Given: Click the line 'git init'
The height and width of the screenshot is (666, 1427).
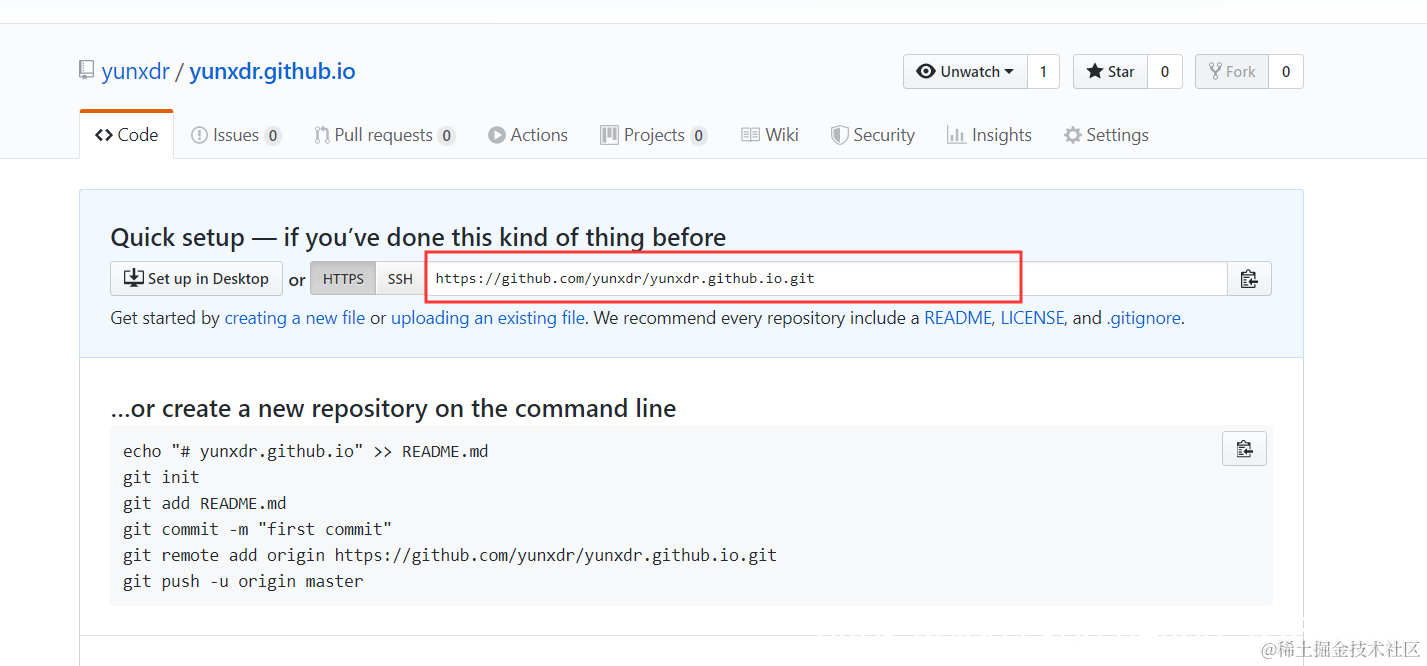Looking at the screenshot, I should pos(161,477).
